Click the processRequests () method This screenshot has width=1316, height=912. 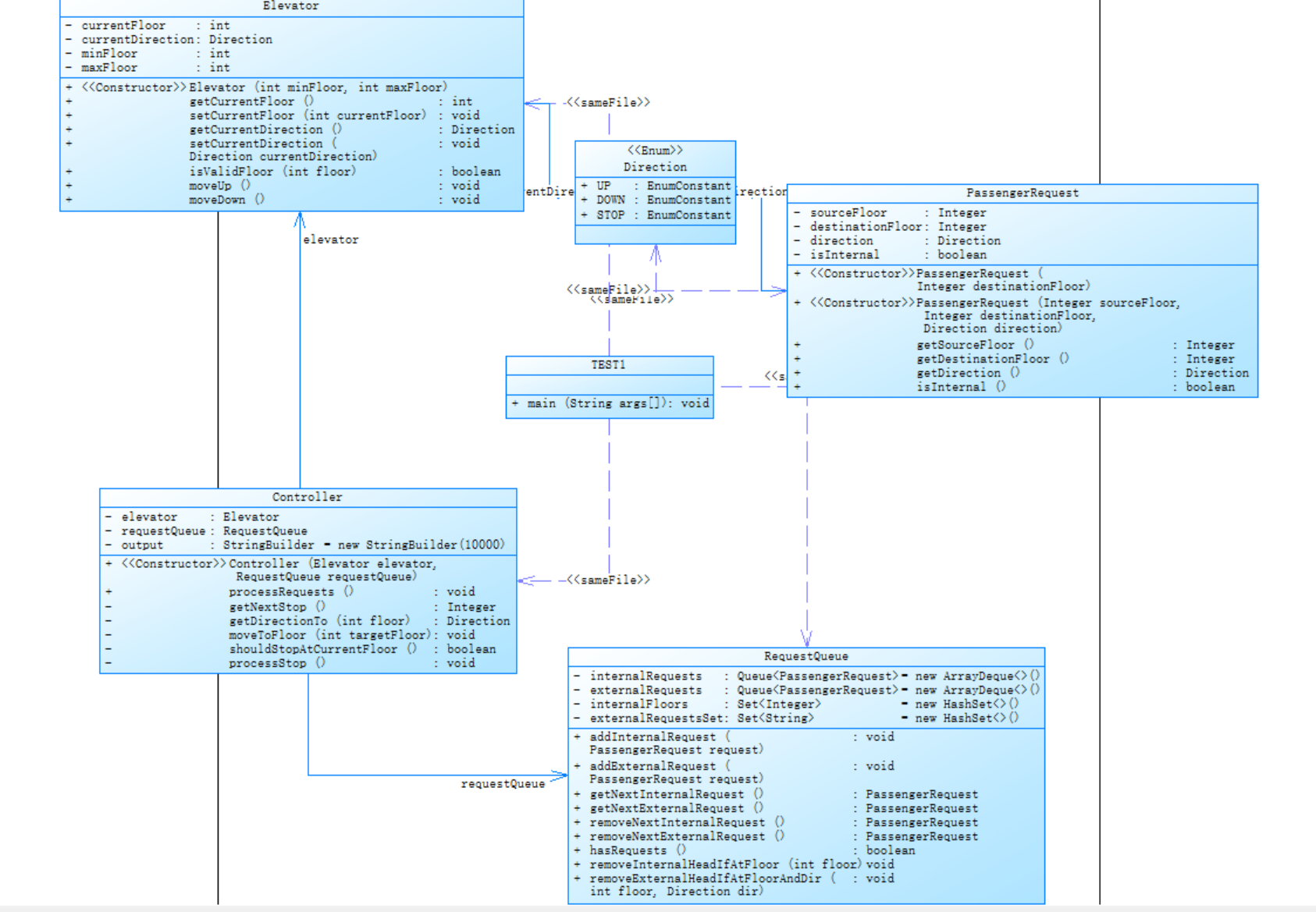click(x=290, y=592)
